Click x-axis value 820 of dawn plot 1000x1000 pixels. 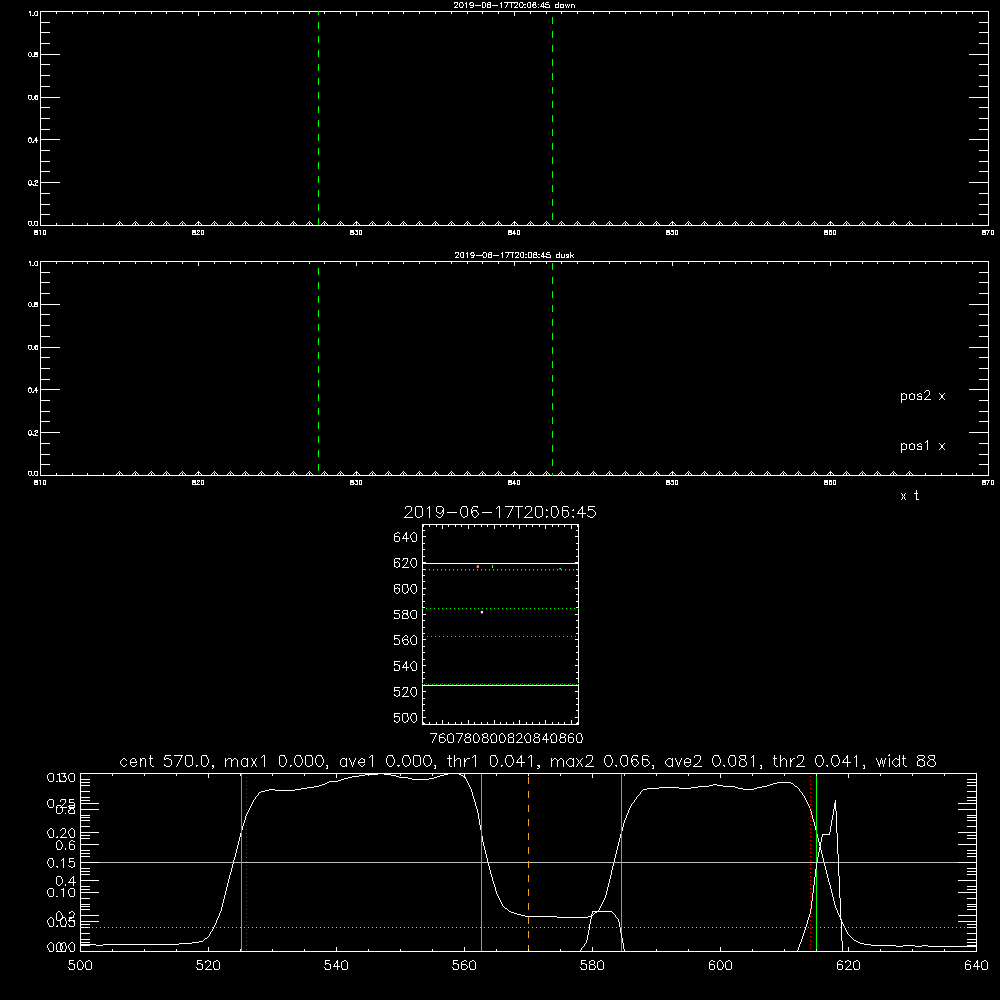[x=198, y=233]
